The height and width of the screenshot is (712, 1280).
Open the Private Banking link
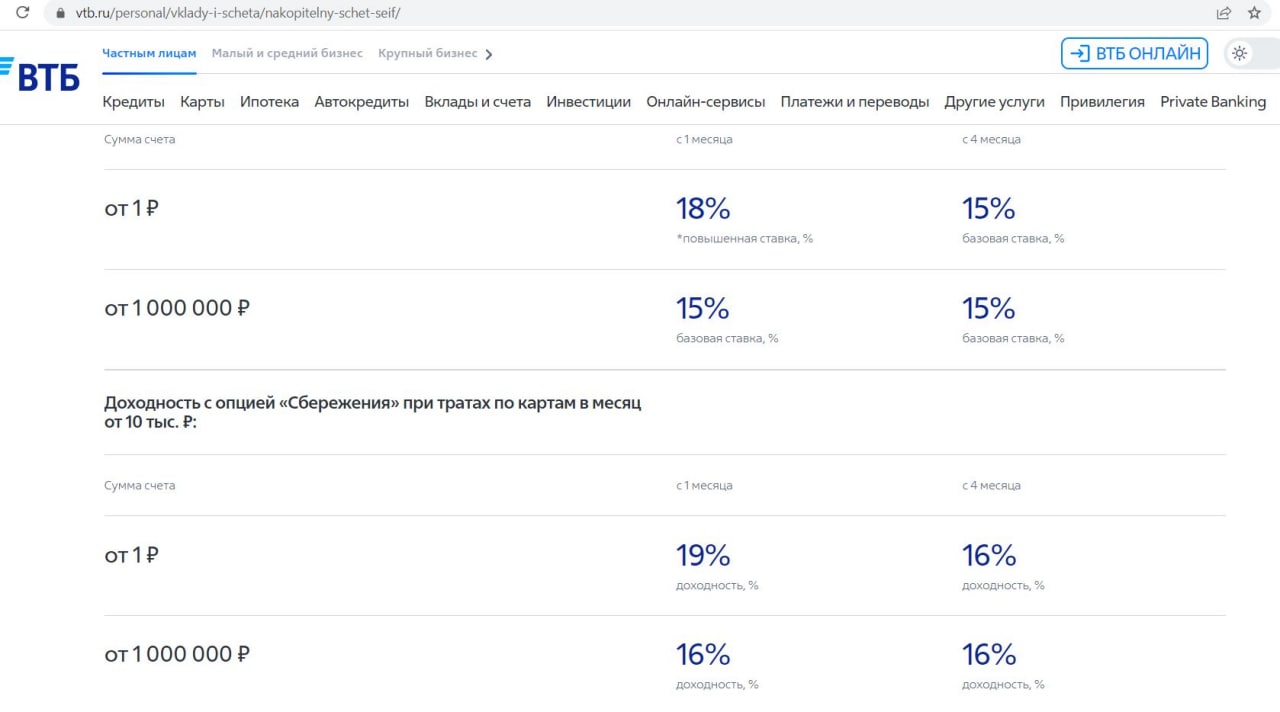coord(1212,102)
